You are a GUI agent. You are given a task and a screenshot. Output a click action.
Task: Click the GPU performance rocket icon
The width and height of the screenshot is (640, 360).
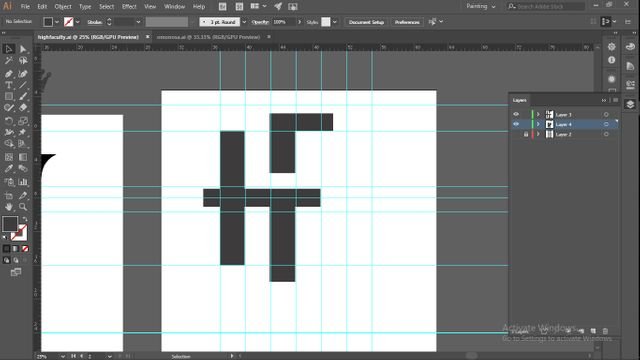click(x=278, y=7)
